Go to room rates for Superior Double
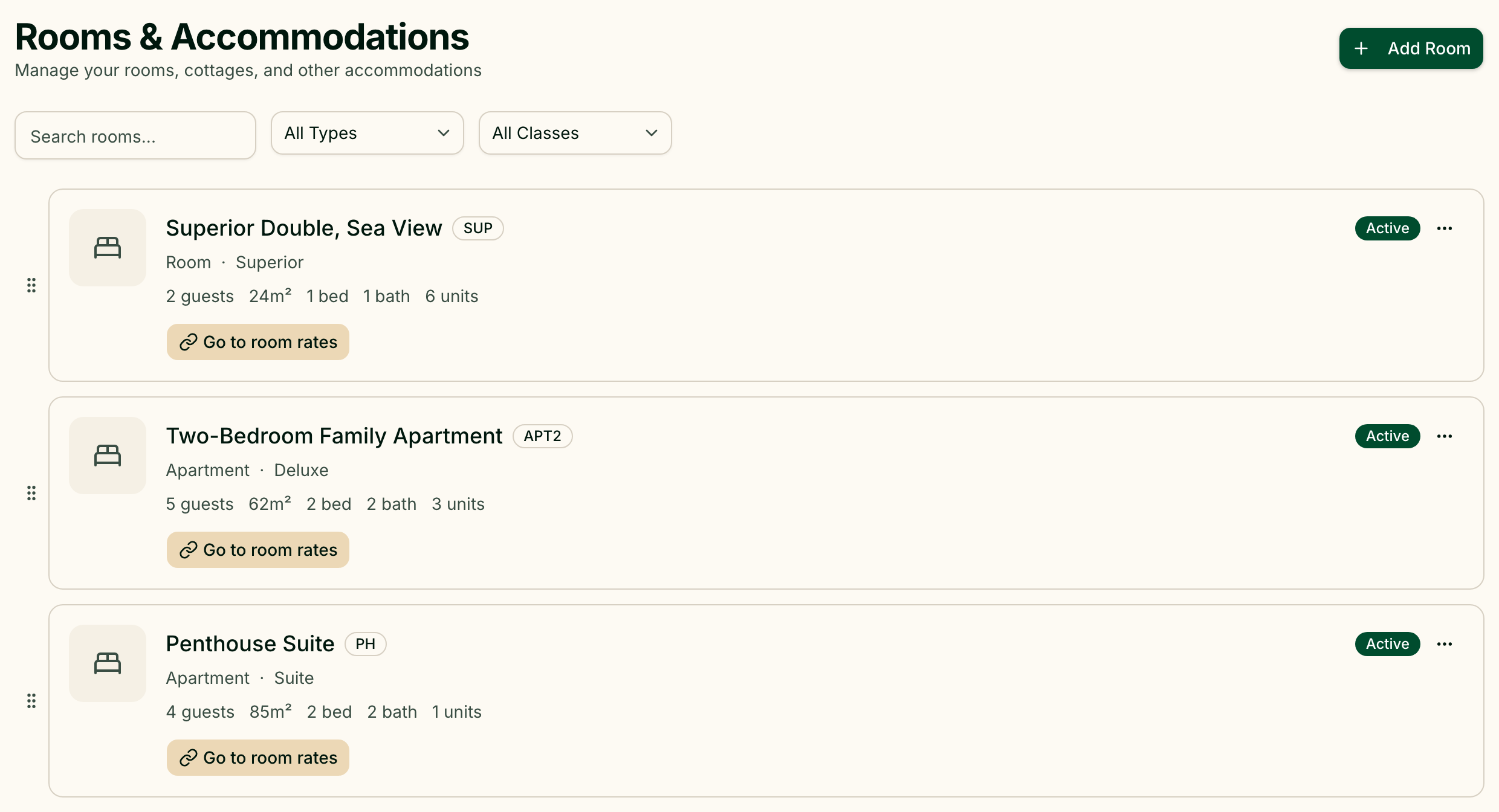The height and width of the screenshot is (812, 1499). coord(258,342)
